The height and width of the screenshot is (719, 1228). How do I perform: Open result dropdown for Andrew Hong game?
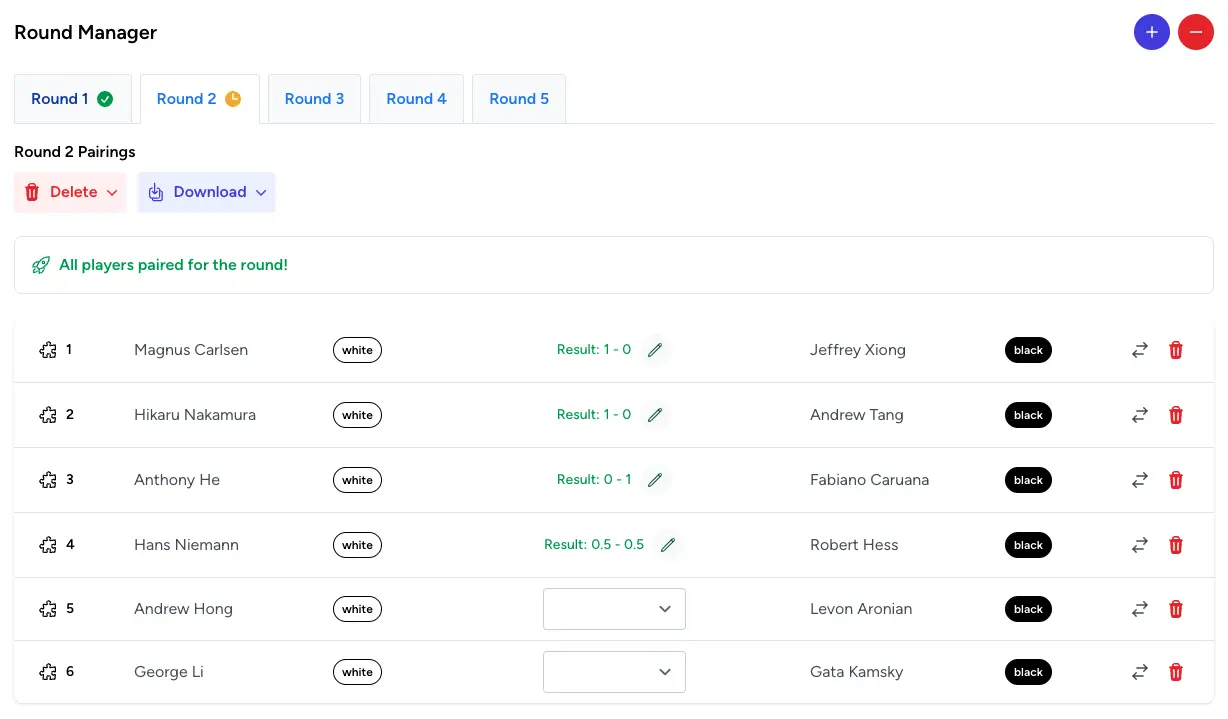coord(614,609)
